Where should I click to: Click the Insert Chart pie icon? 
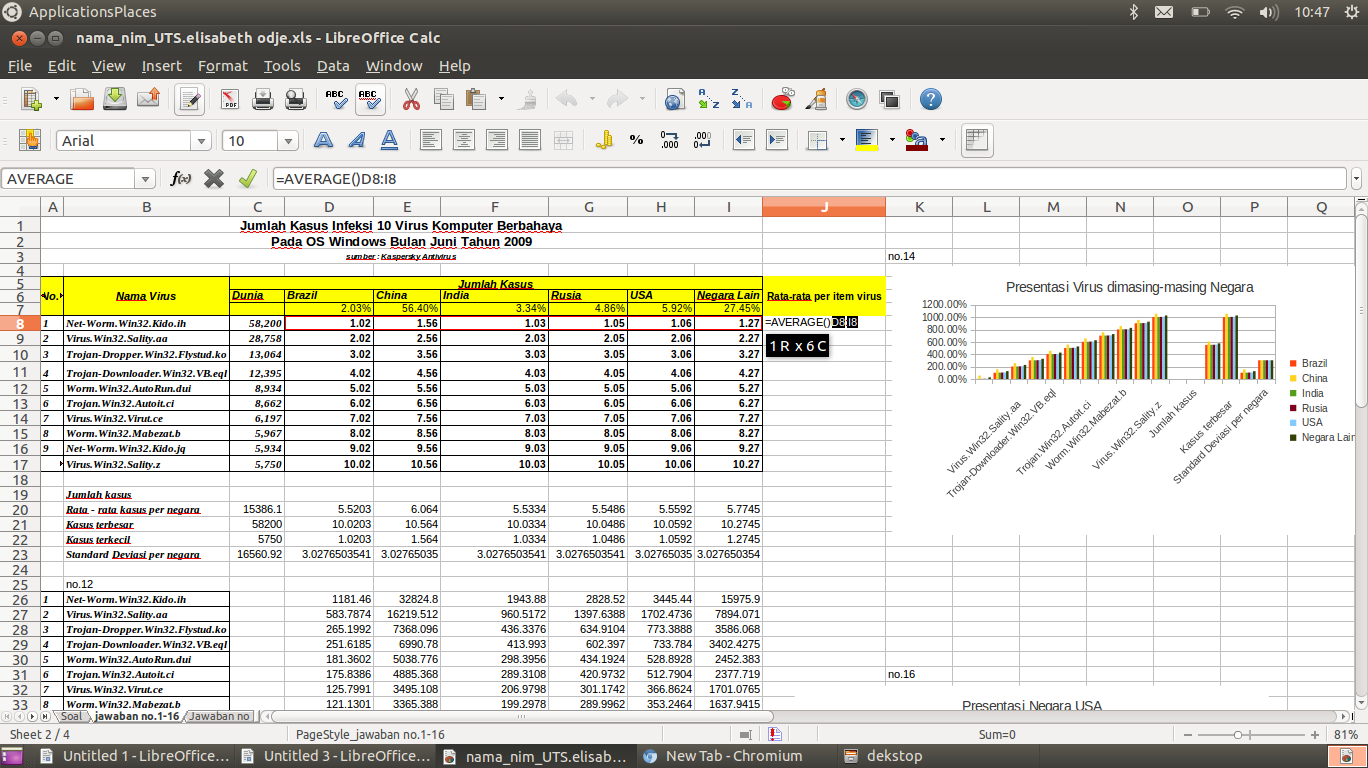(x=783, y=99)
